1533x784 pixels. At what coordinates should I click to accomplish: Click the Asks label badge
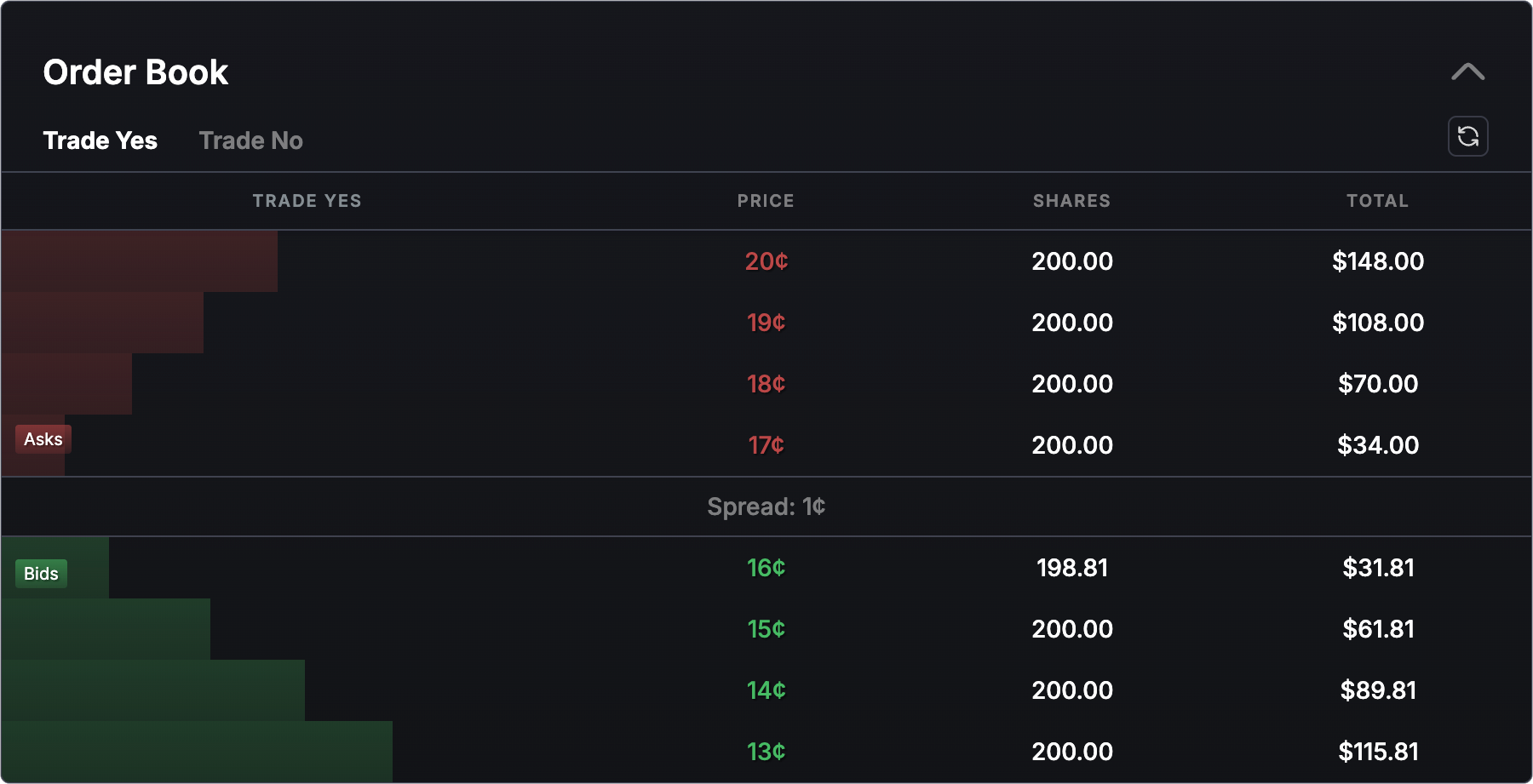click(43, 439)
